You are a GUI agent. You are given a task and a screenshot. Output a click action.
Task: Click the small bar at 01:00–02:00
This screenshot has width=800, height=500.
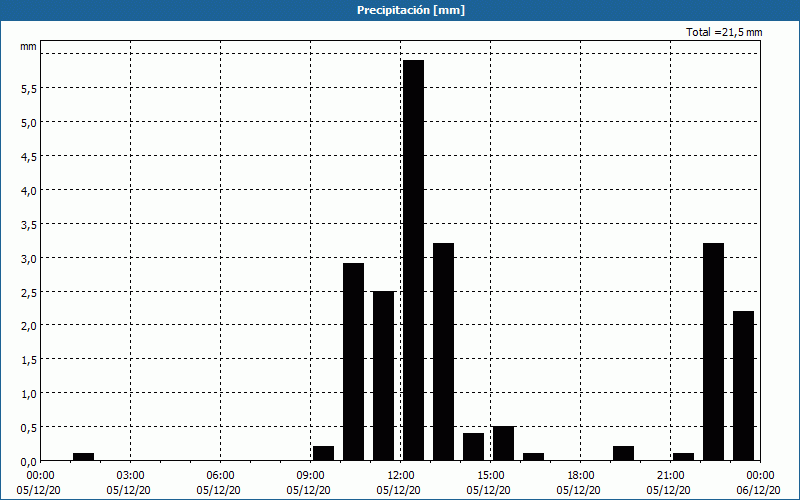pyautogui.click(x=83, y=457)
